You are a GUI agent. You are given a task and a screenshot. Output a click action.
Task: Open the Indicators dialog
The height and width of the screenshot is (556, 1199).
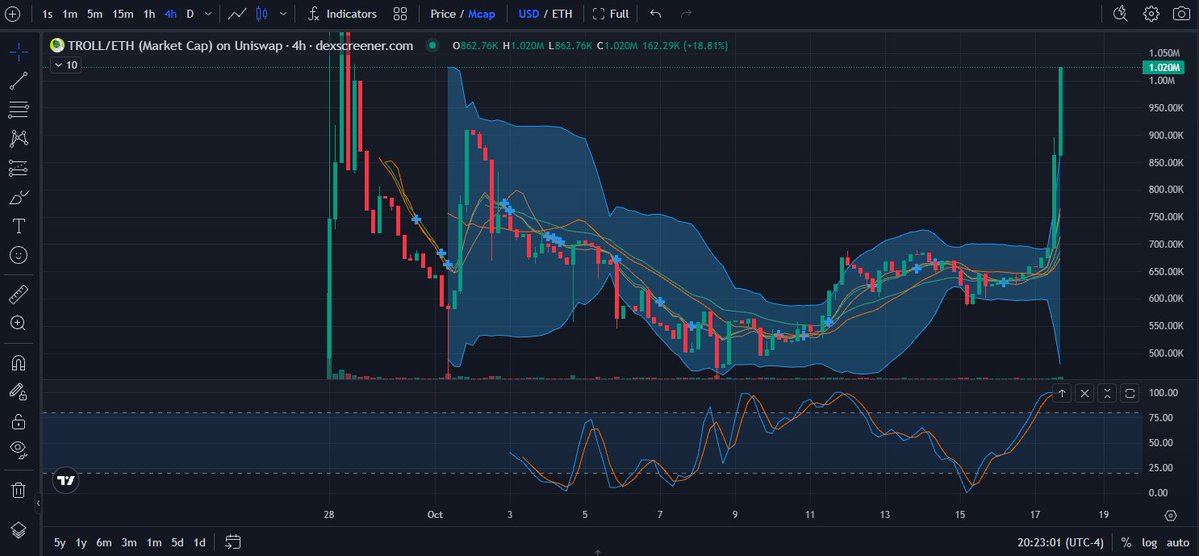click(x=342, y=14)
